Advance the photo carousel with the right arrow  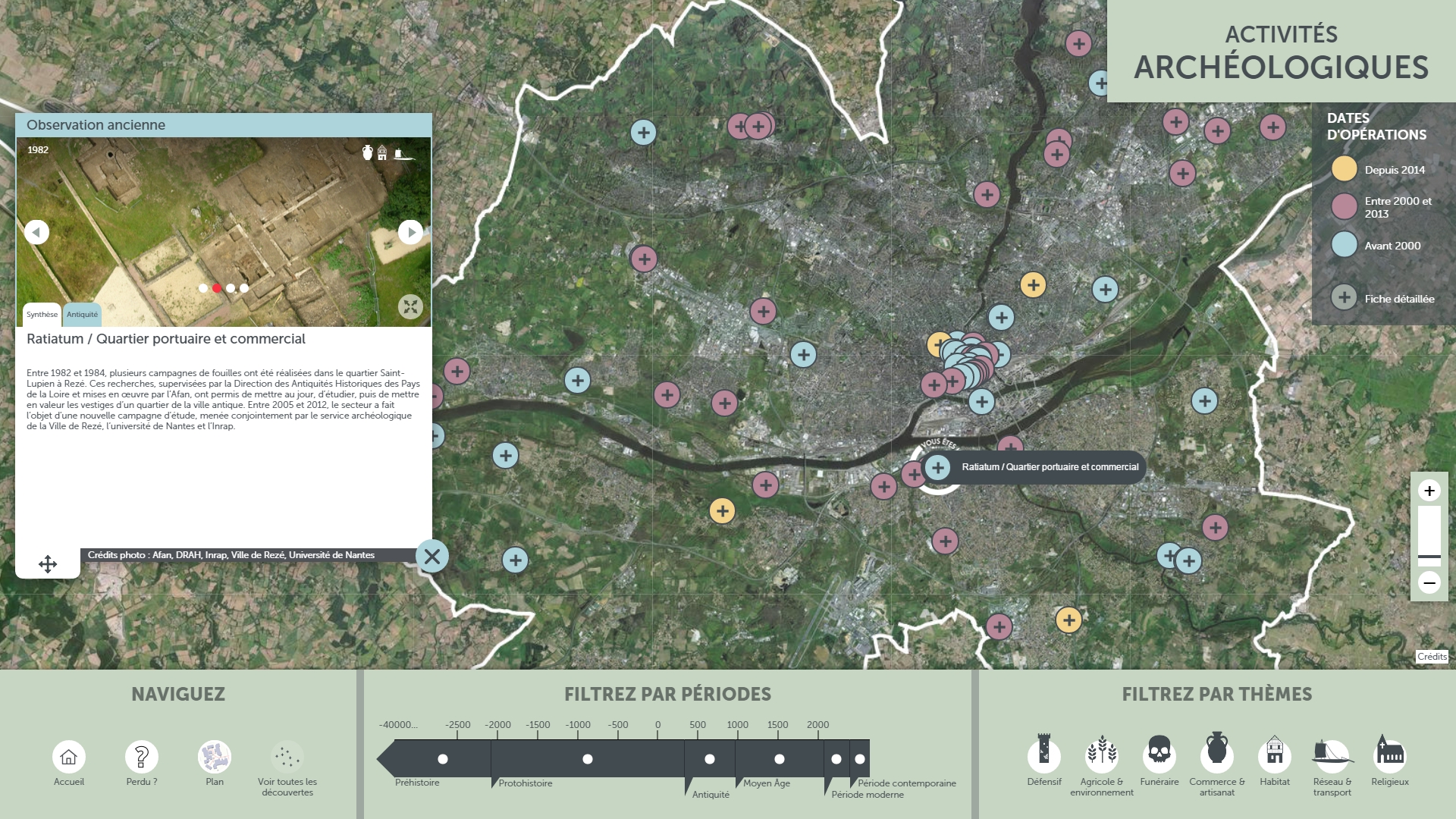coord(410,232)
